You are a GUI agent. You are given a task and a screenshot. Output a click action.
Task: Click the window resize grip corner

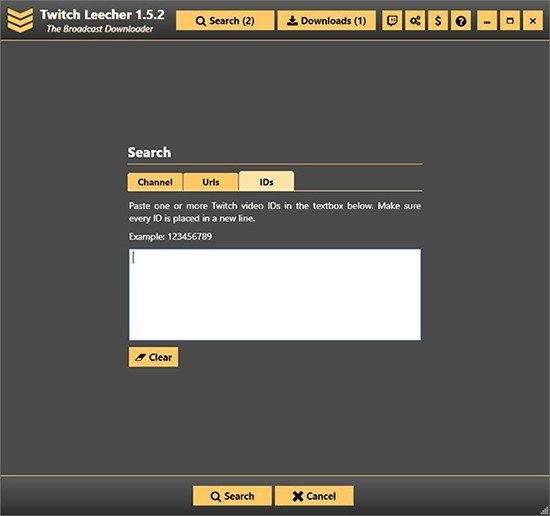pos(545,511)
